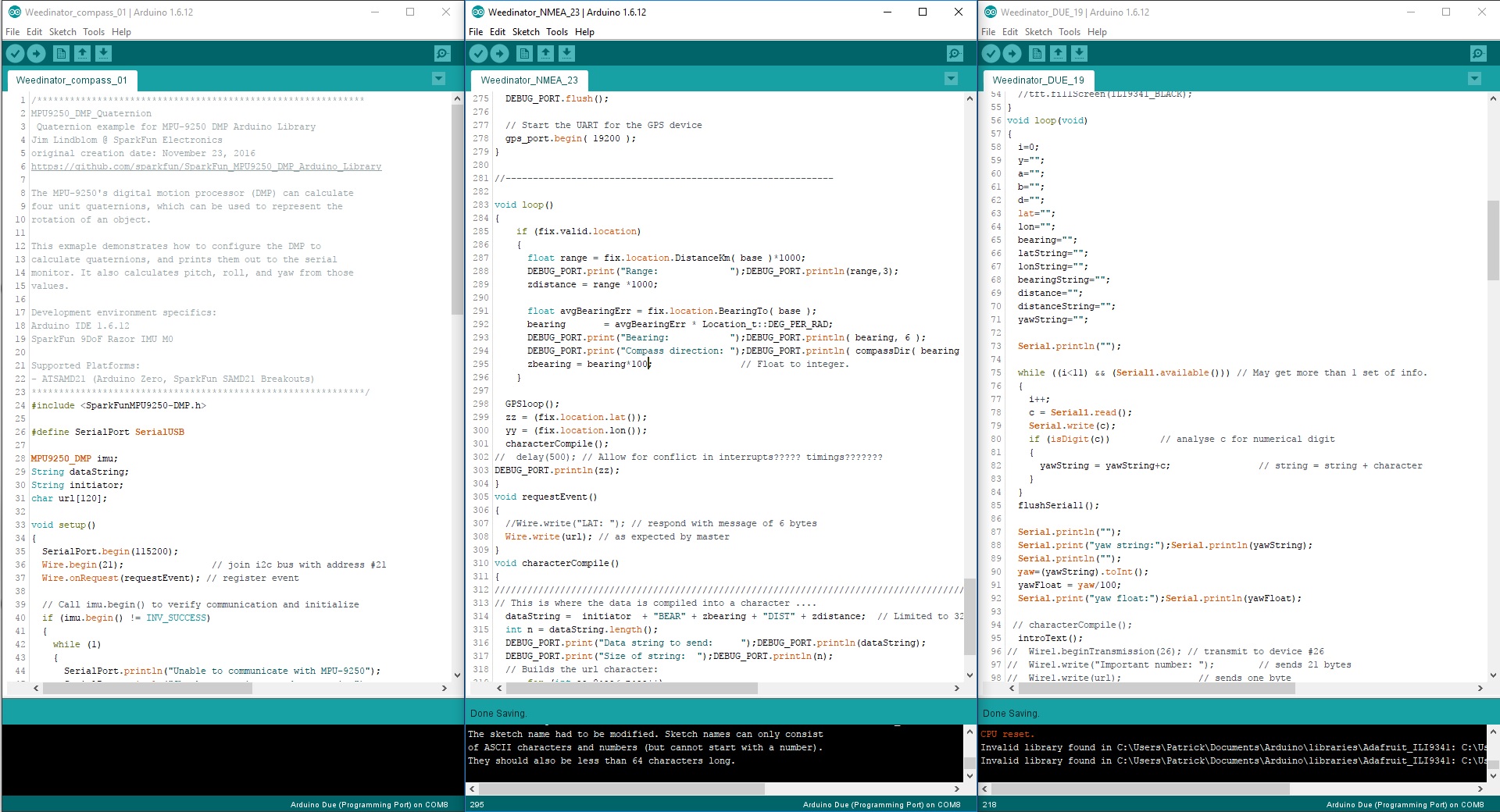The image size is (1500, 812).
Task: Open the Serial Monitor in Weedinator_DUE_19 window
Action: [x=1479, y=53]
